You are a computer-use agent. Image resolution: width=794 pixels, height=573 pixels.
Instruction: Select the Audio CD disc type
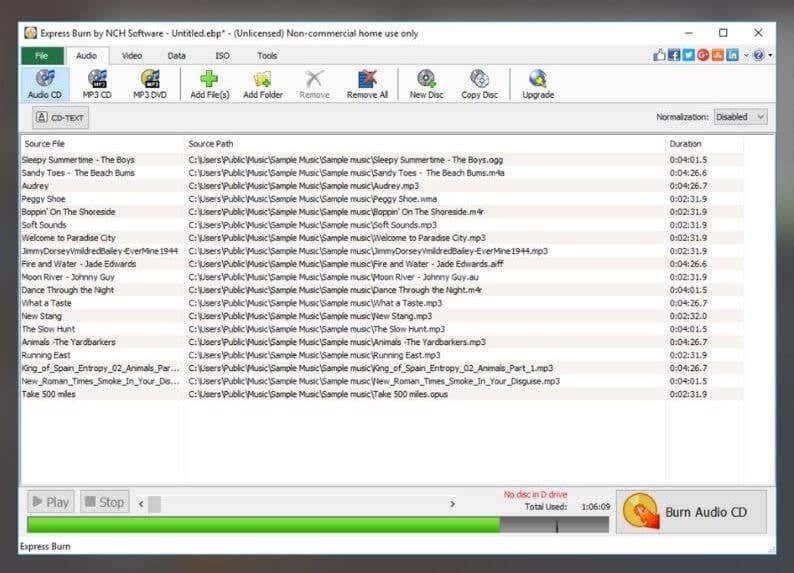click(45, 84)
